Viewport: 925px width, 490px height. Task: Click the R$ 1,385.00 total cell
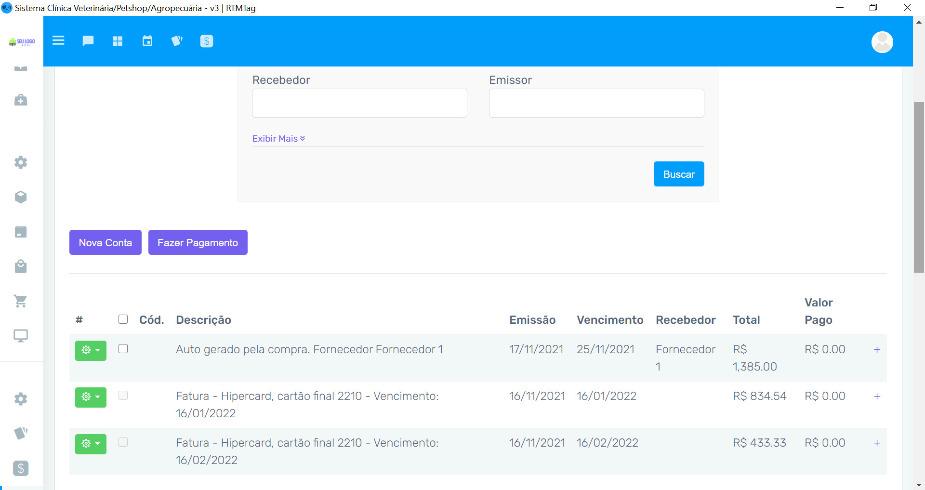tap(755, 358)
